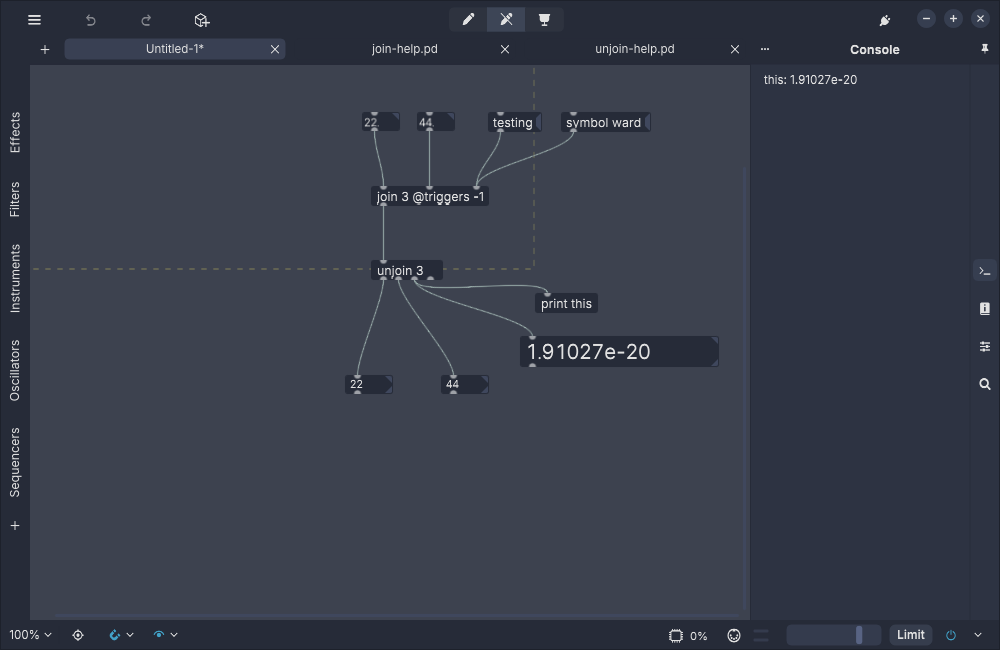Viewport: 1000px width, 650px height.
Task: Show the inspector sliders panel
Action: (x=985, y=347)
